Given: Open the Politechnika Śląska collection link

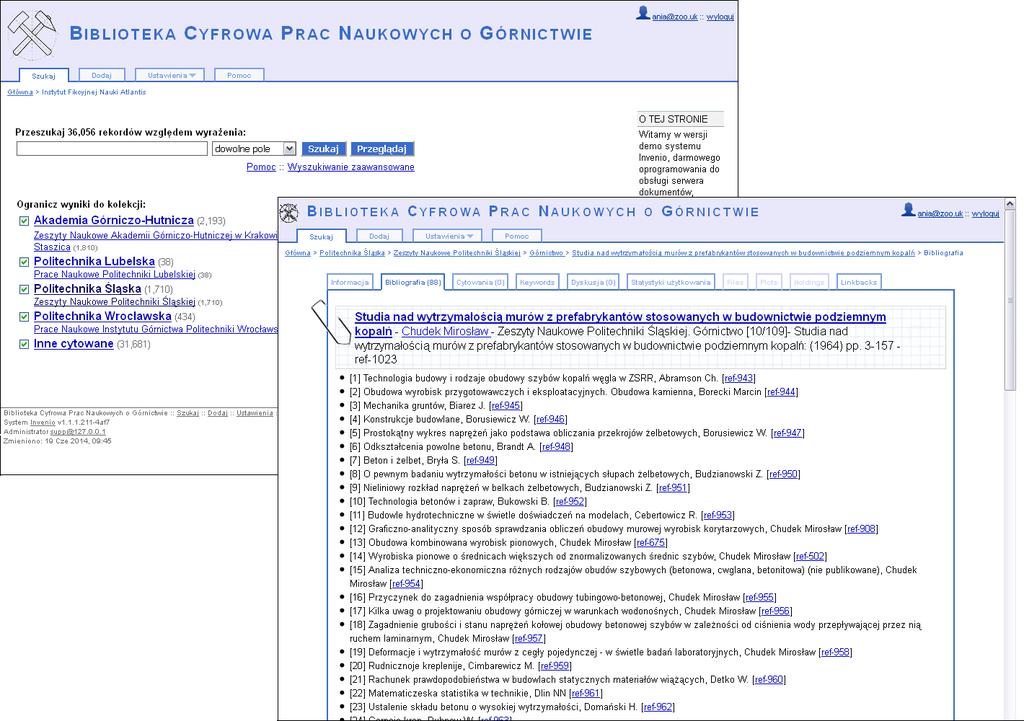Looking at the screenshot, I should pyautogui.click(x=88, y=289).
